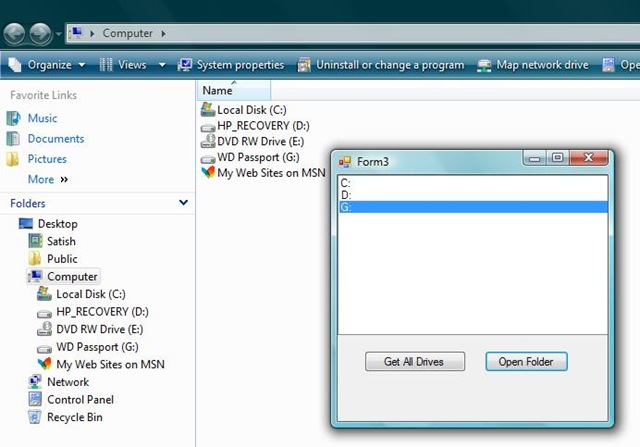Open the Views dropdown arrow
The image size is (640, 447).
pos(162,65)
